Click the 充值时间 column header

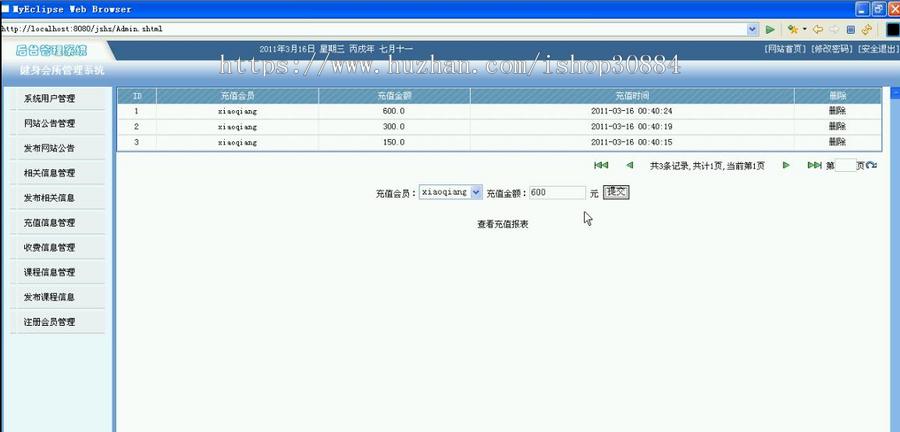click(x=632, y=96)
